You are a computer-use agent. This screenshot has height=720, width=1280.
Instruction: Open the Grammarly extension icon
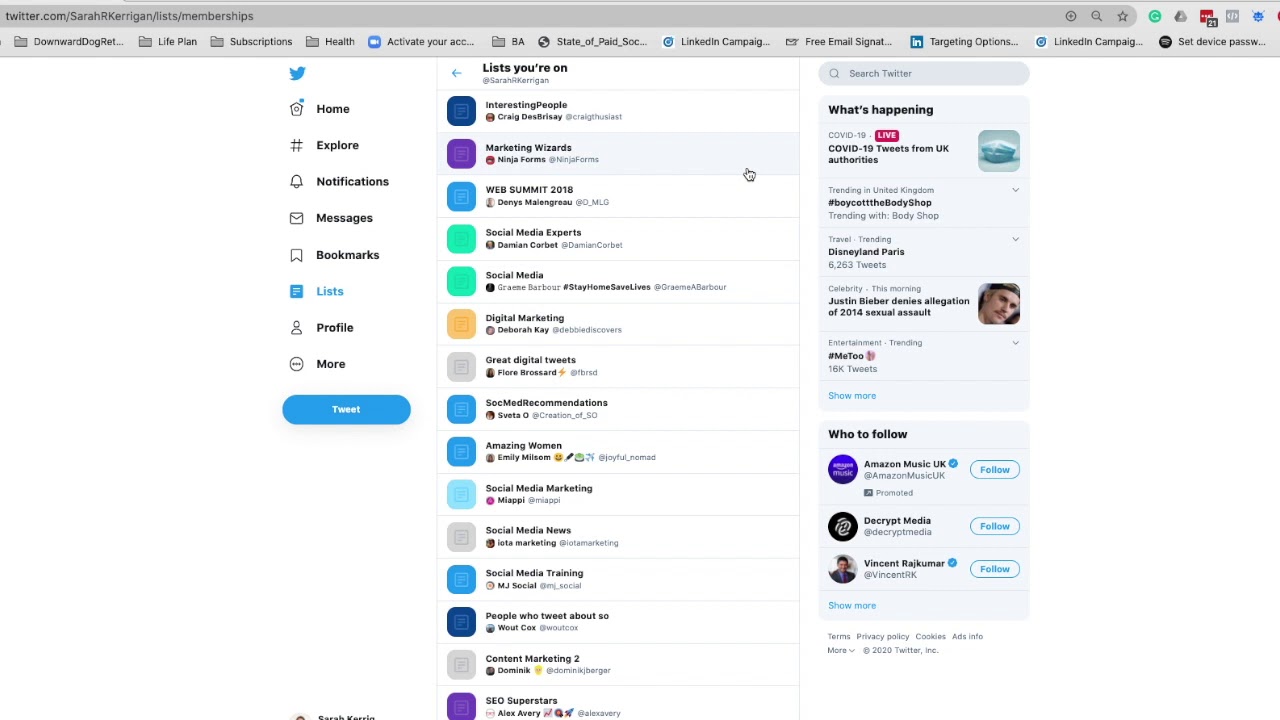(x=1154, y=16)
